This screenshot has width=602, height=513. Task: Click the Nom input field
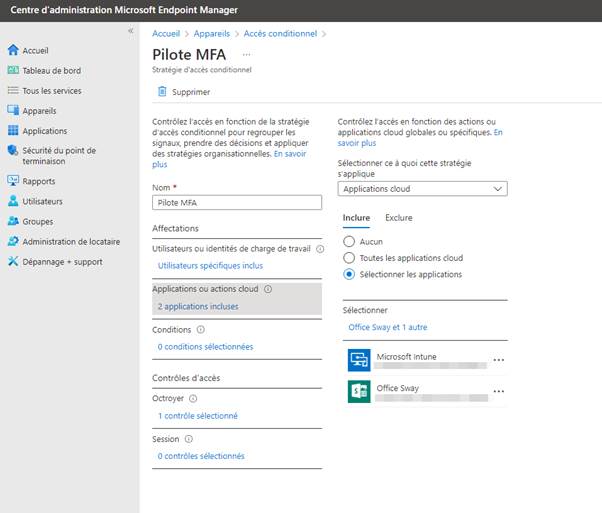click(x=237, y=202)
